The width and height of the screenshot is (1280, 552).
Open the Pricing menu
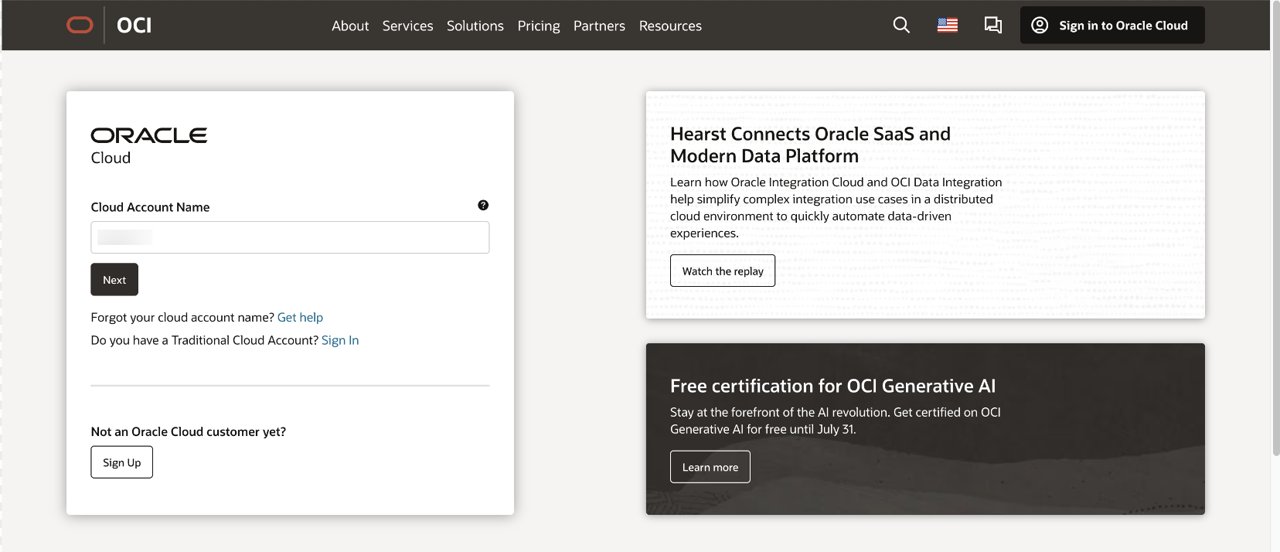[538, 26]
